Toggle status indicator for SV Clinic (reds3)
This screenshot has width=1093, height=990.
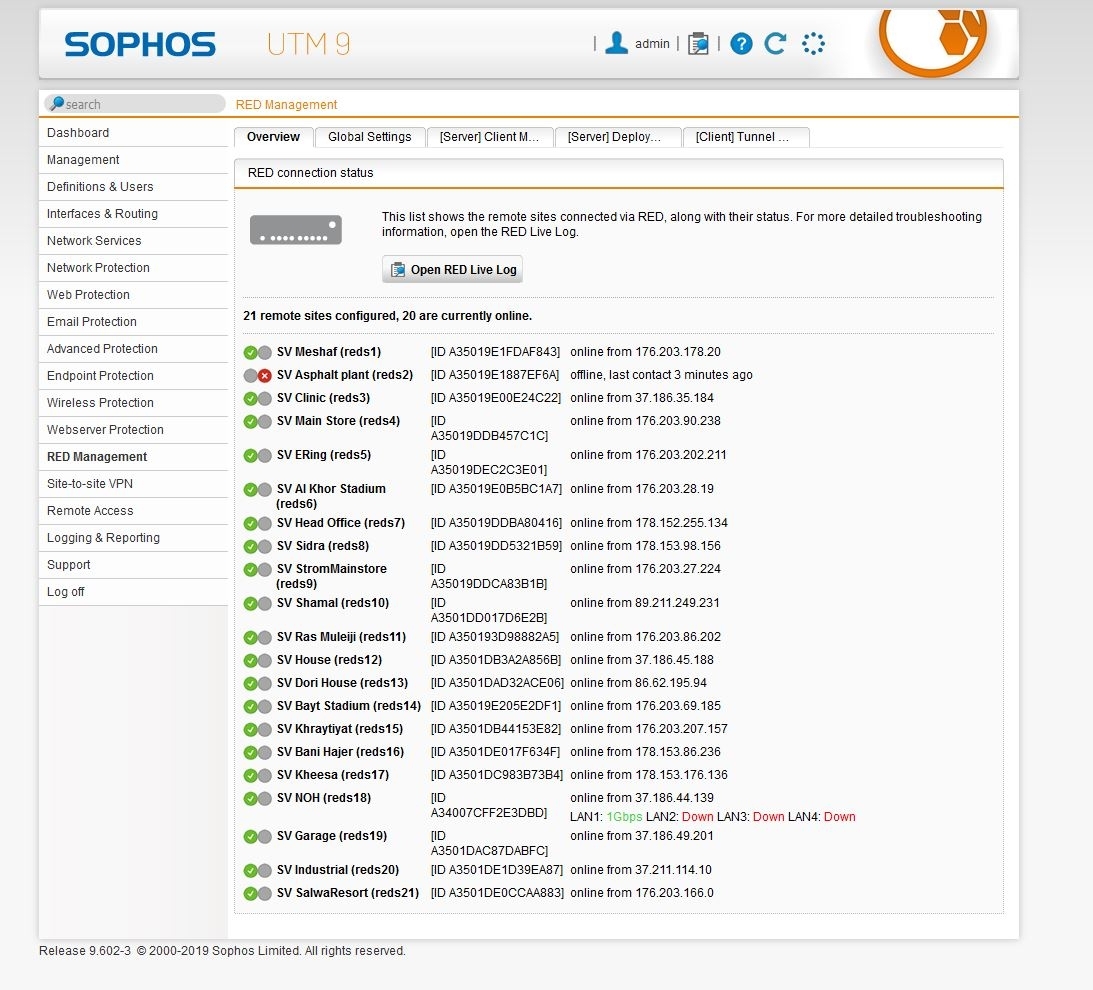pyautogui.click(x=251, y=399)
